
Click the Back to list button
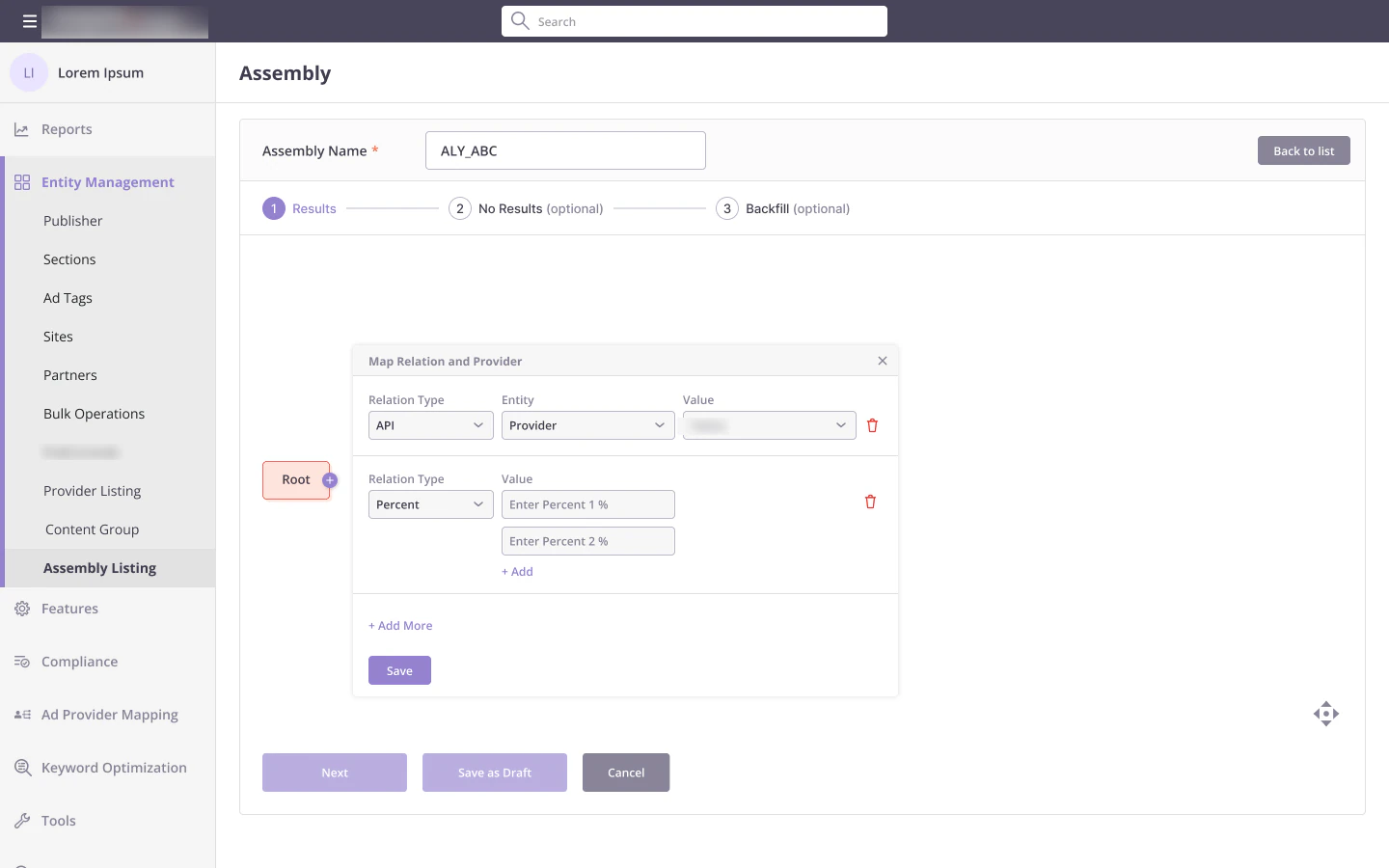pyautogui.click(x=1304, y=150)
